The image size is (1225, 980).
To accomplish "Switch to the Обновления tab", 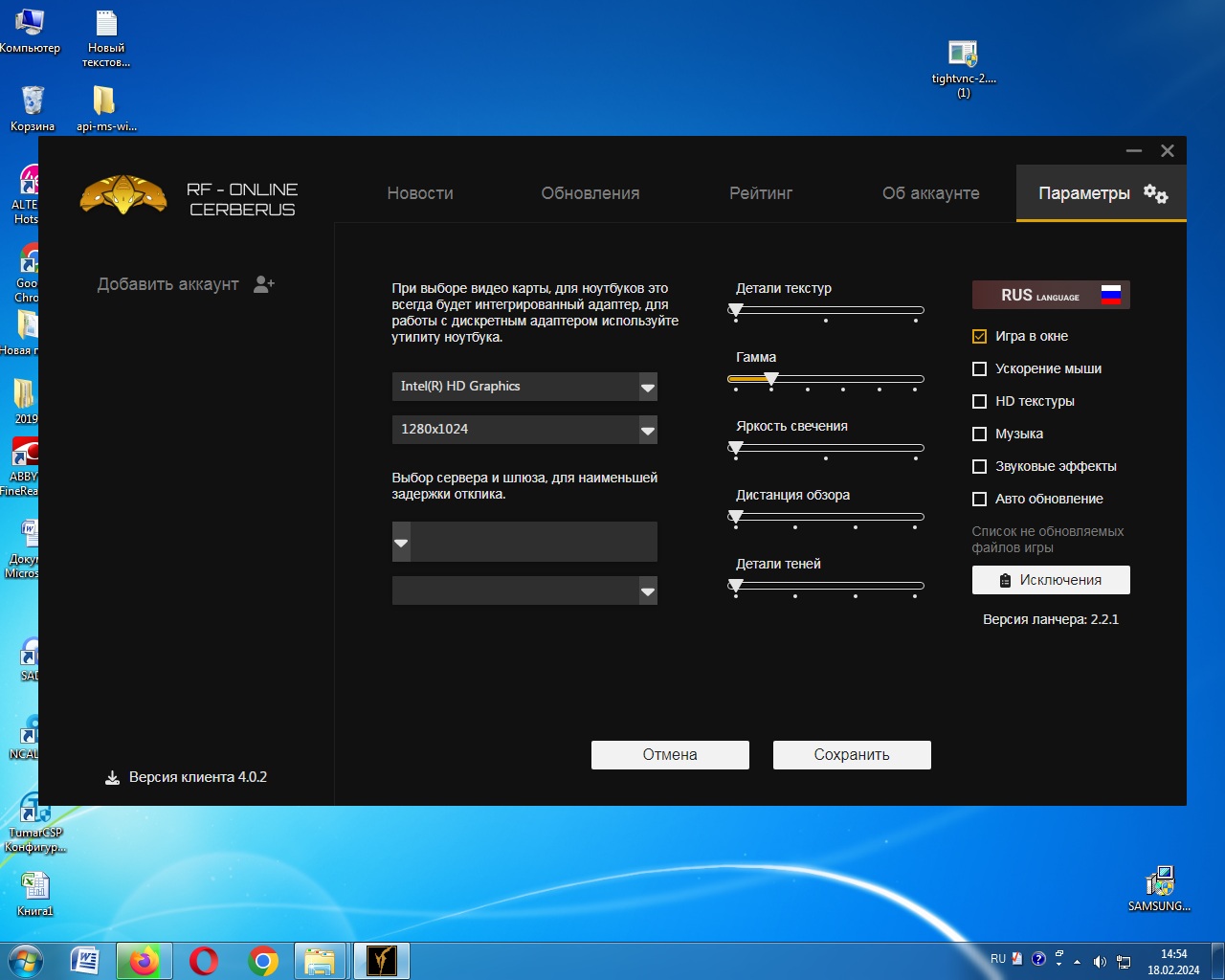I will [590, 193].
